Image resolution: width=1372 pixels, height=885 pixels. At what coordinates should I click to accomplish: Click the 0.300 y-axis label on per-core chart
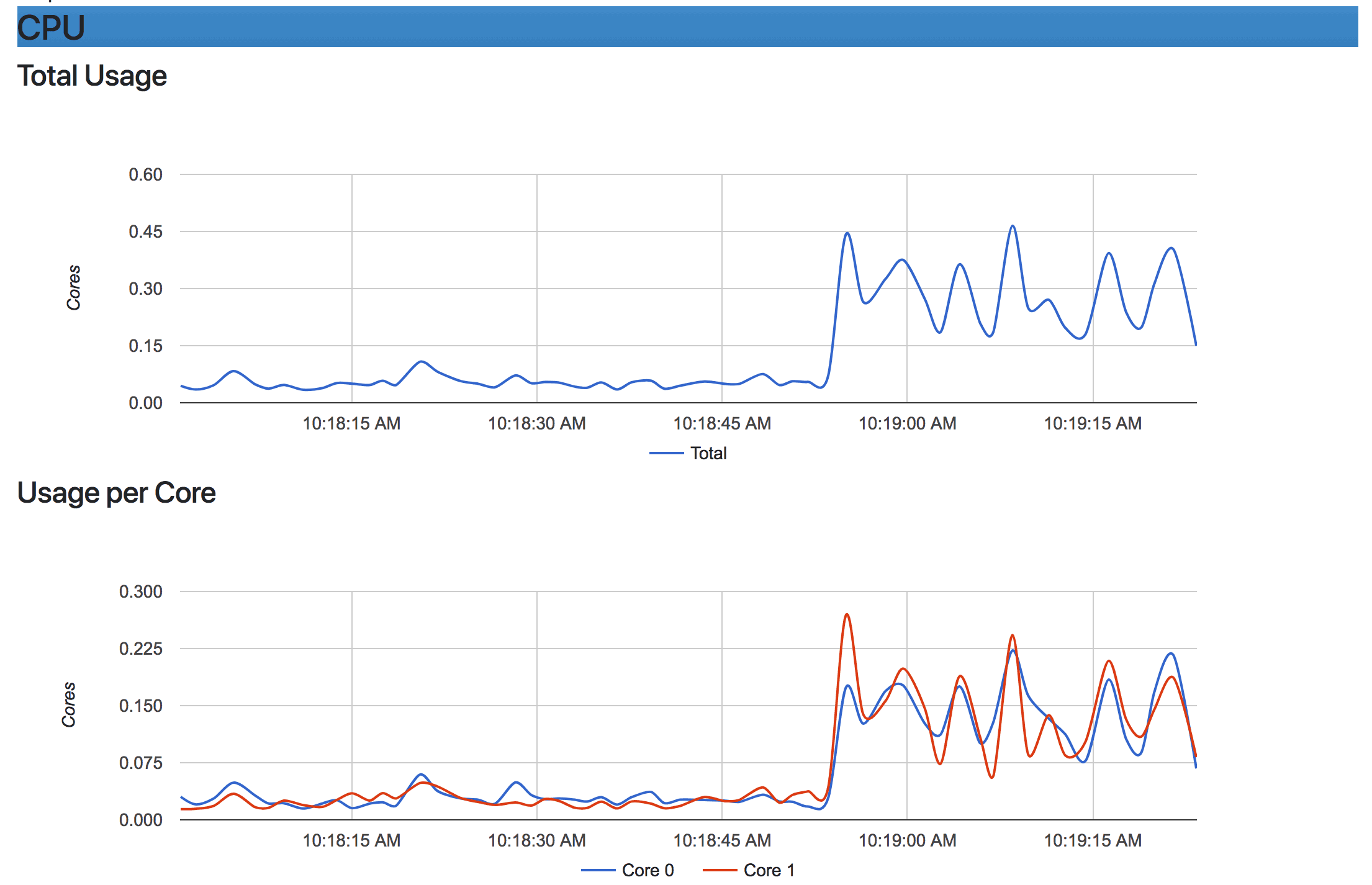tap(141, 592)
